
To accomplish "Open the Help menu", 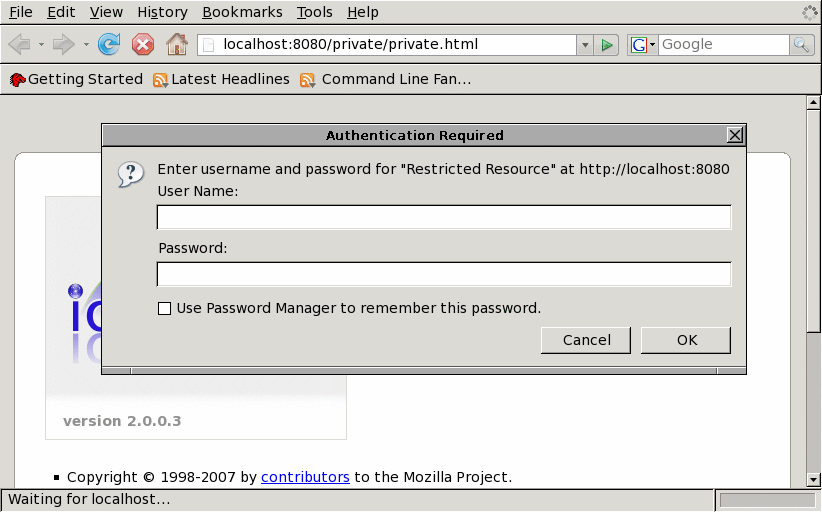I will click(363, 12).
